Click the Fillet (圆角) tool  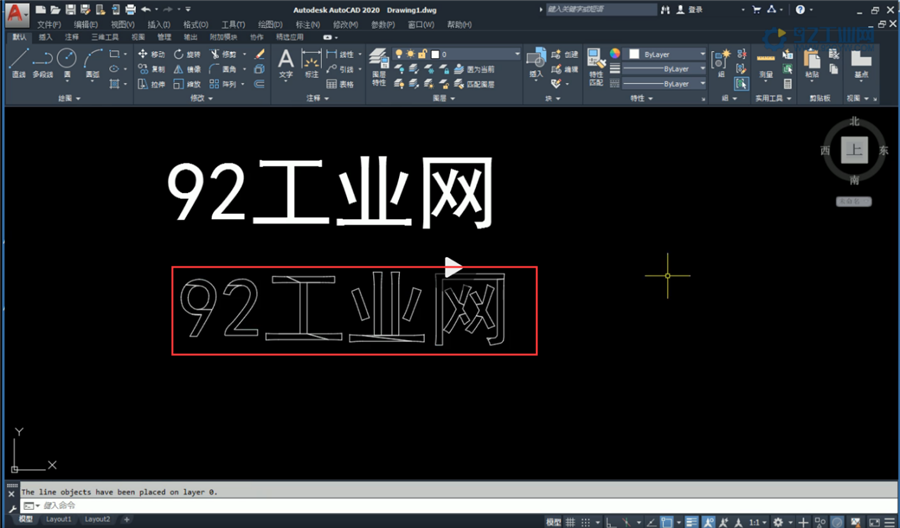point(223,69)
